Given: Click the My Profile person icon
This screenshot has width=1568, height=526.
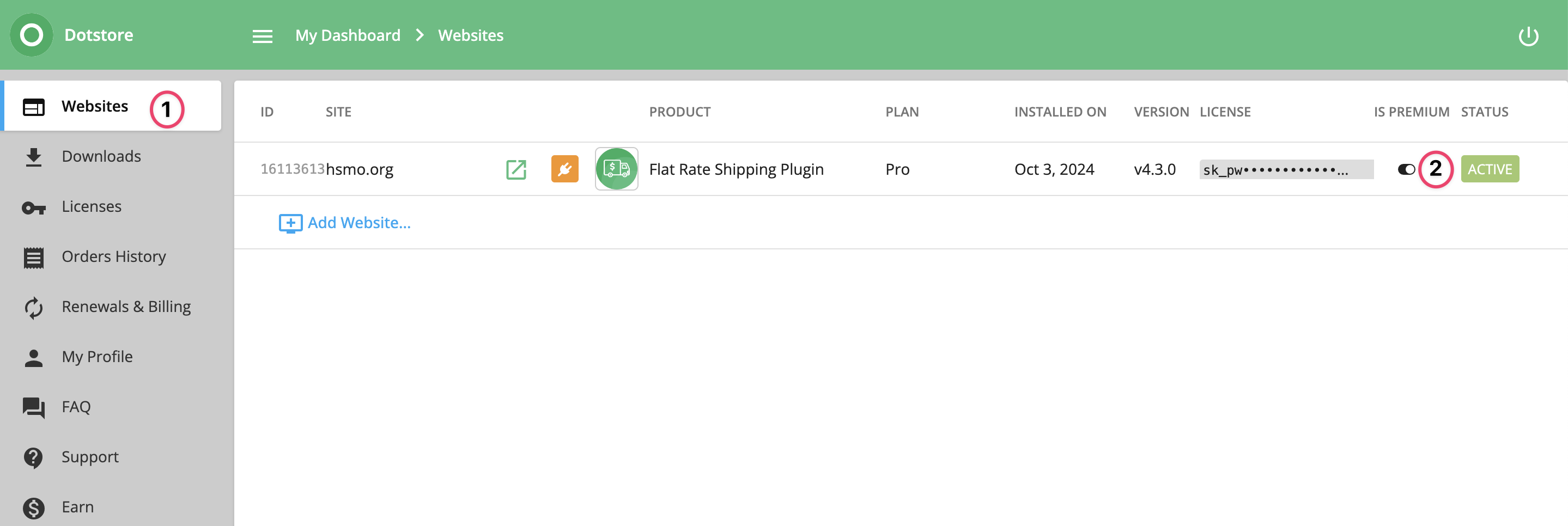Looking at the screenshot, I should 33,358.
